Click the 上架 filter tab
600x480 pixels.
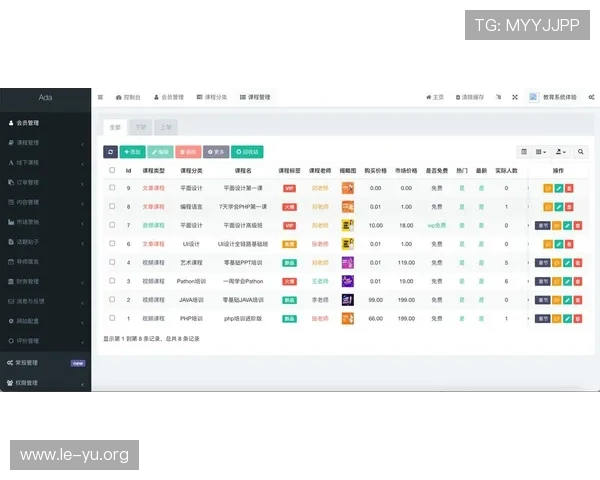pos(166,127)
